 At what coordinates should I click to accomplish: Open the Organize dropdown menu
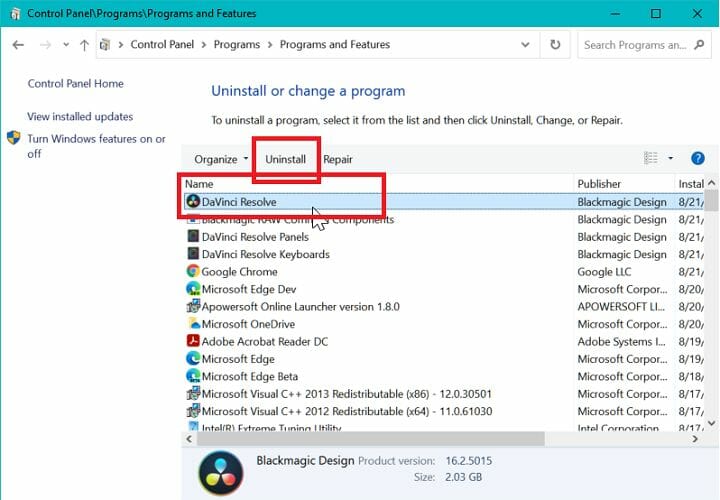click(221, 159)
